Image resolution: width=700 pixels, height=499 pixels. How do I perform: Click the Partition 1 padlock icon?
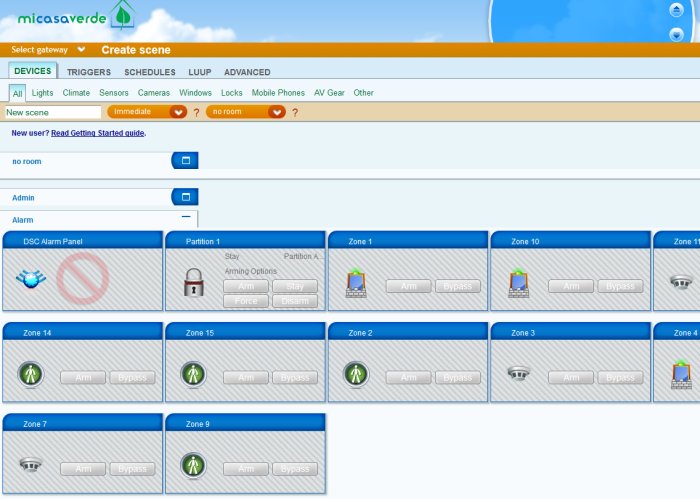coord(194,283)
